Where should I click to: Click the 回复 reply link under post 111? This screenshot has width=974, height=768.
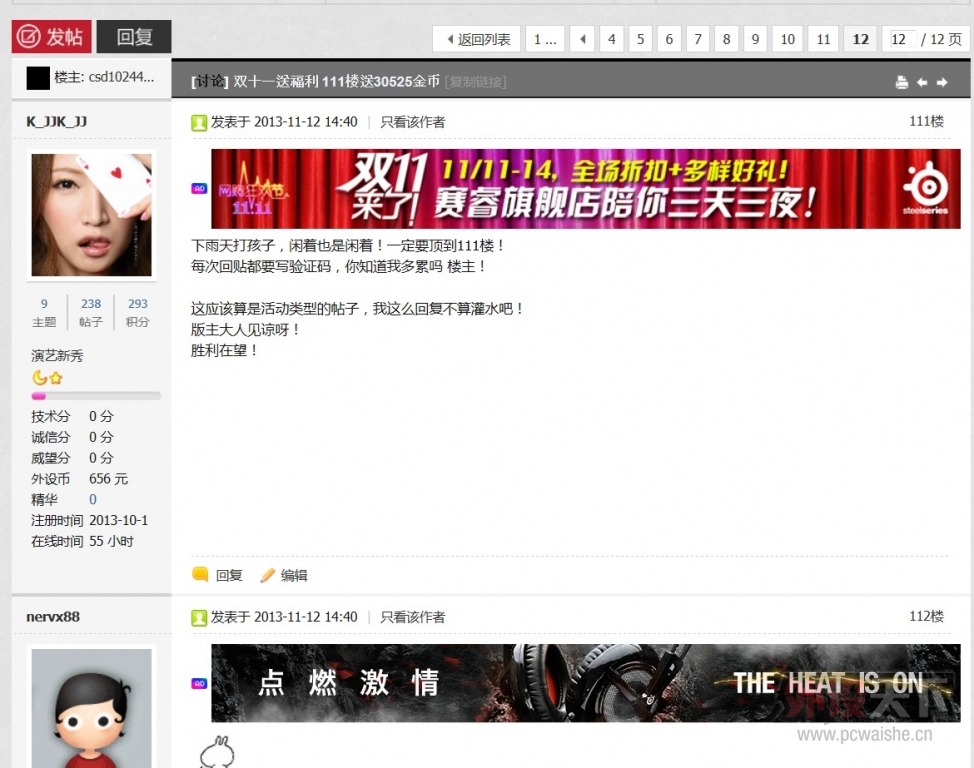229,575
